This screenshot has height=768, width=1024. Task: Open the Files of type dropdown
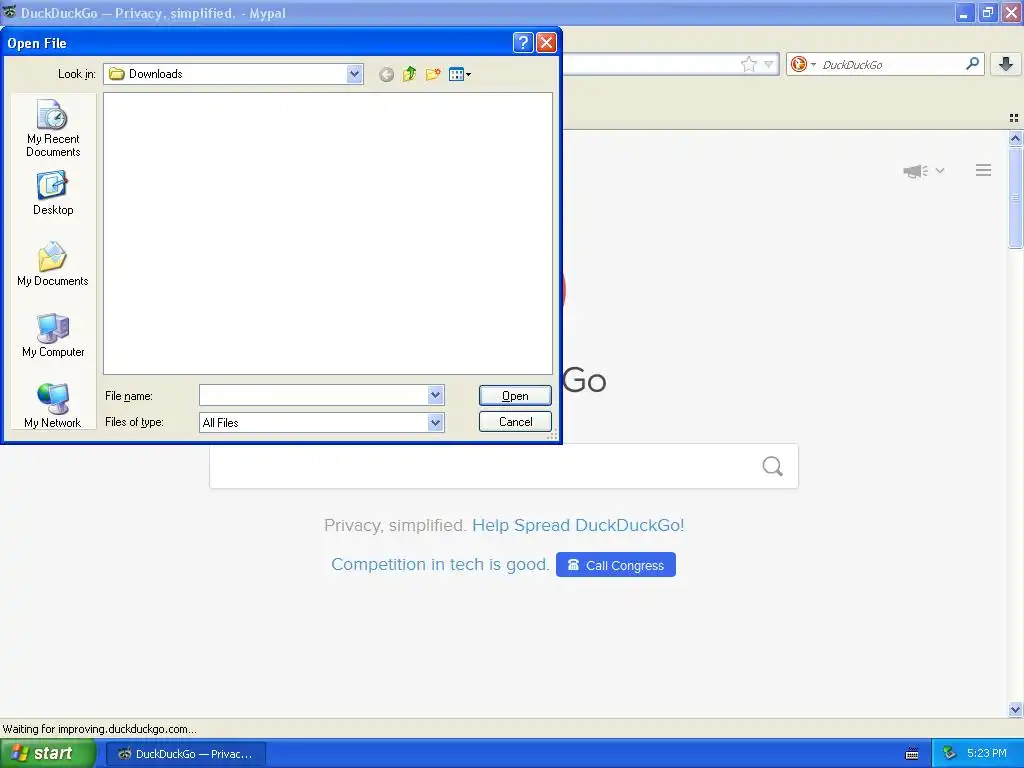436,423
